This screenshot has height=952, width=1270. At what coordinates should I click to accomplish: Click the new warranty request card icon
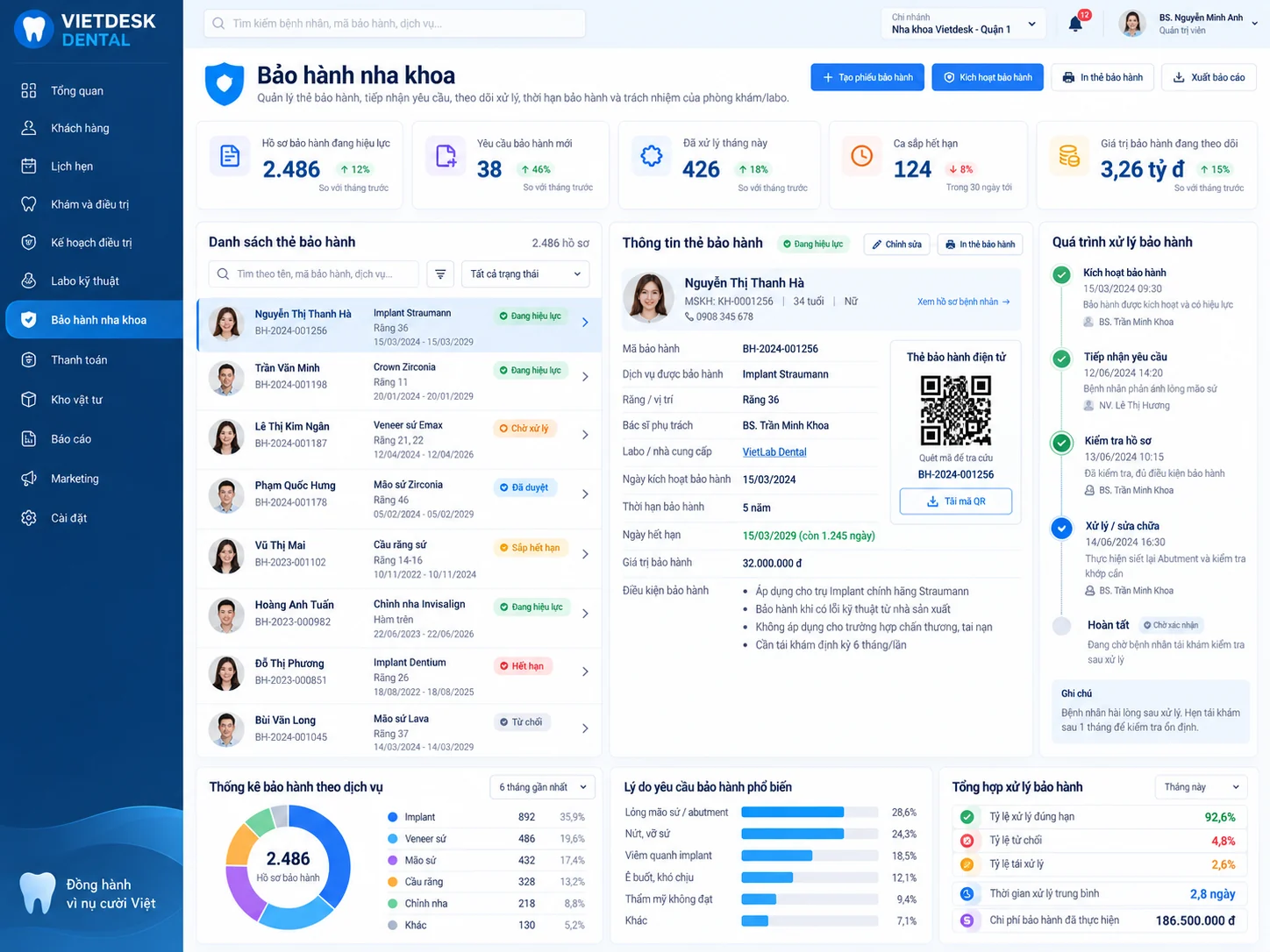pos(446,156)
